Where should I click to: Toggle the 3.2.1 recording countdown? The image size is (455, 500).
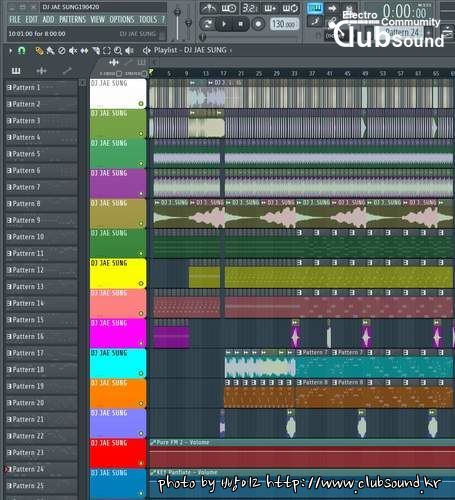point(249,8)
